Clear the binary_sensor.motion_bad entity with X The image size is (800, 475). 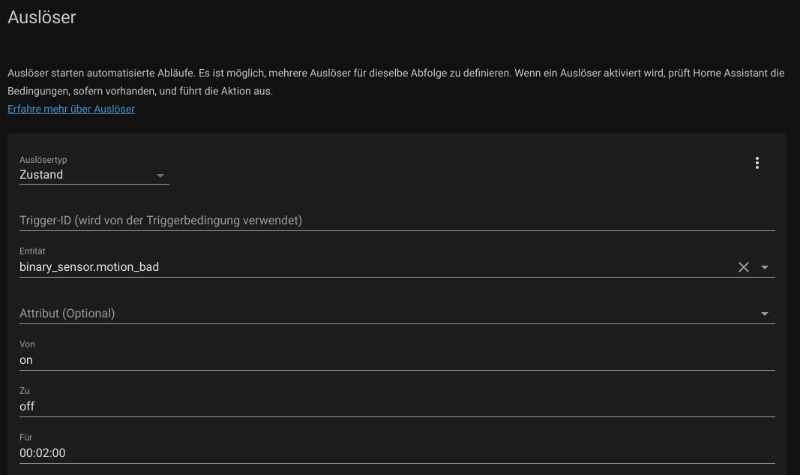pos(743,267)
